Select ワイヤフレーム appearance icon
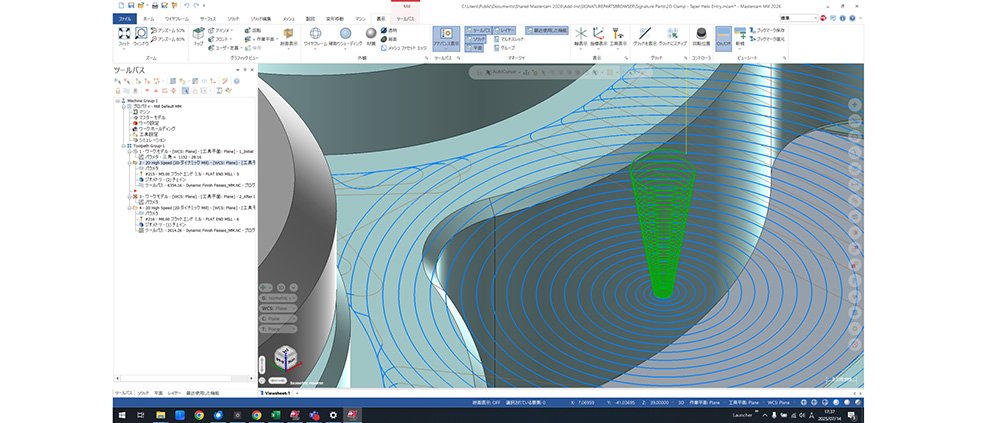992x423 pixels. tap(315, 34)
